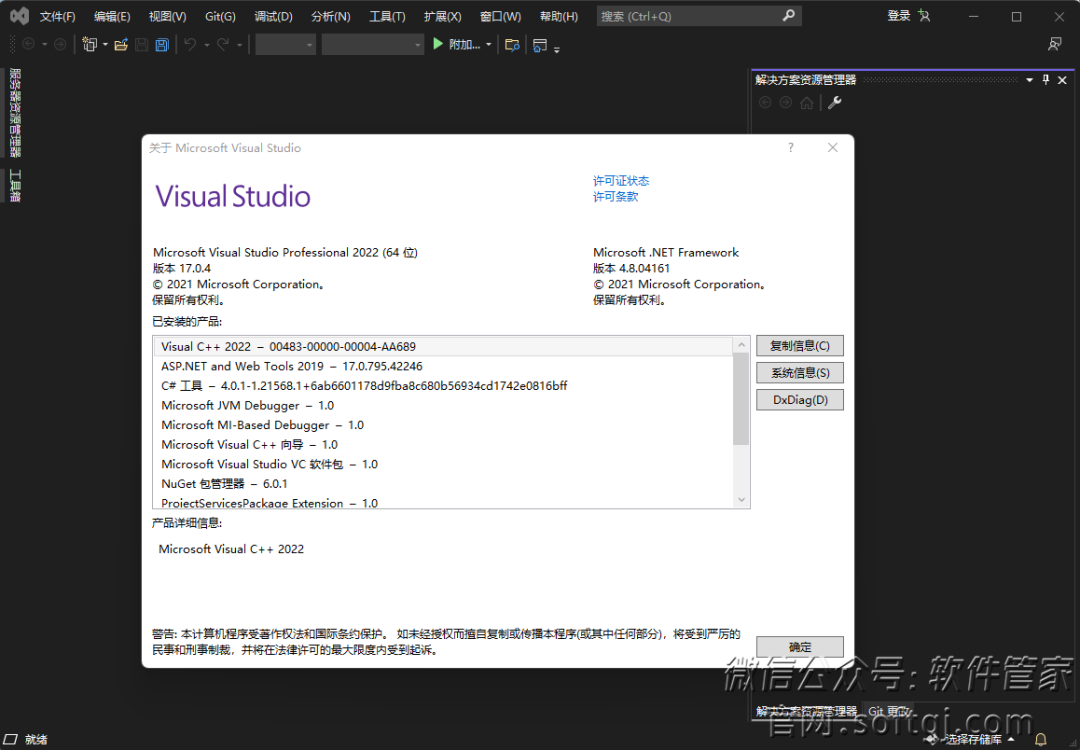1080x750 pixels.
Task: Click the navigate backward arrow icon
Action: coord(29,44)
